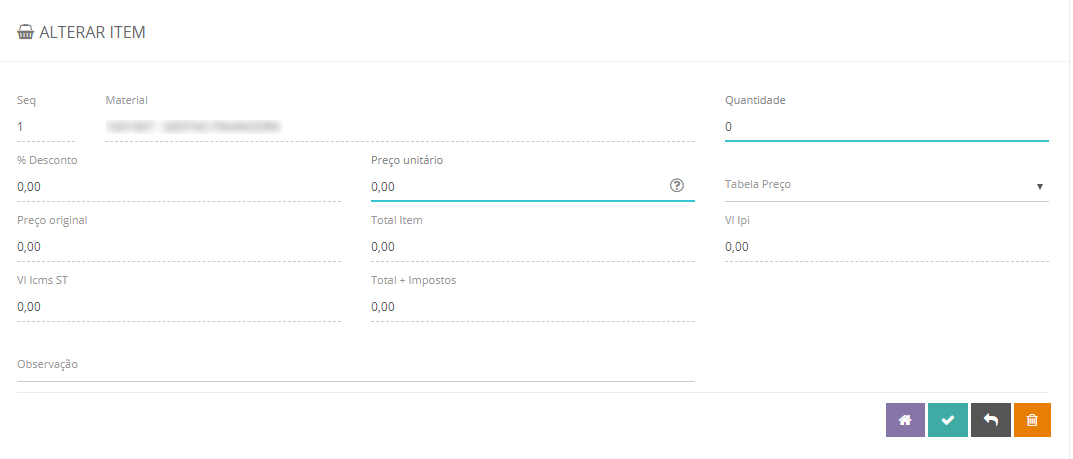Click the help question mark icon

point(677,185)
